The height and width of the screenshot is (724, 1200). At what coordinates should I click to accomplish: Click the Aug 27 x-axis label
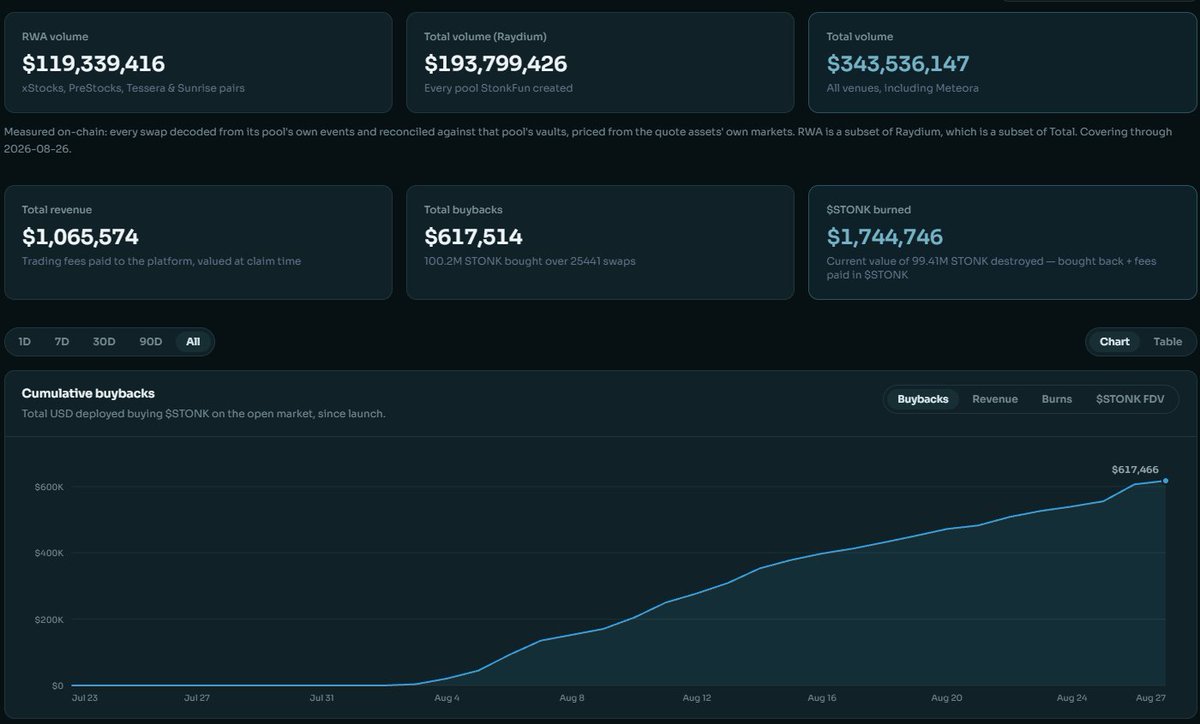click(1152, 698)
